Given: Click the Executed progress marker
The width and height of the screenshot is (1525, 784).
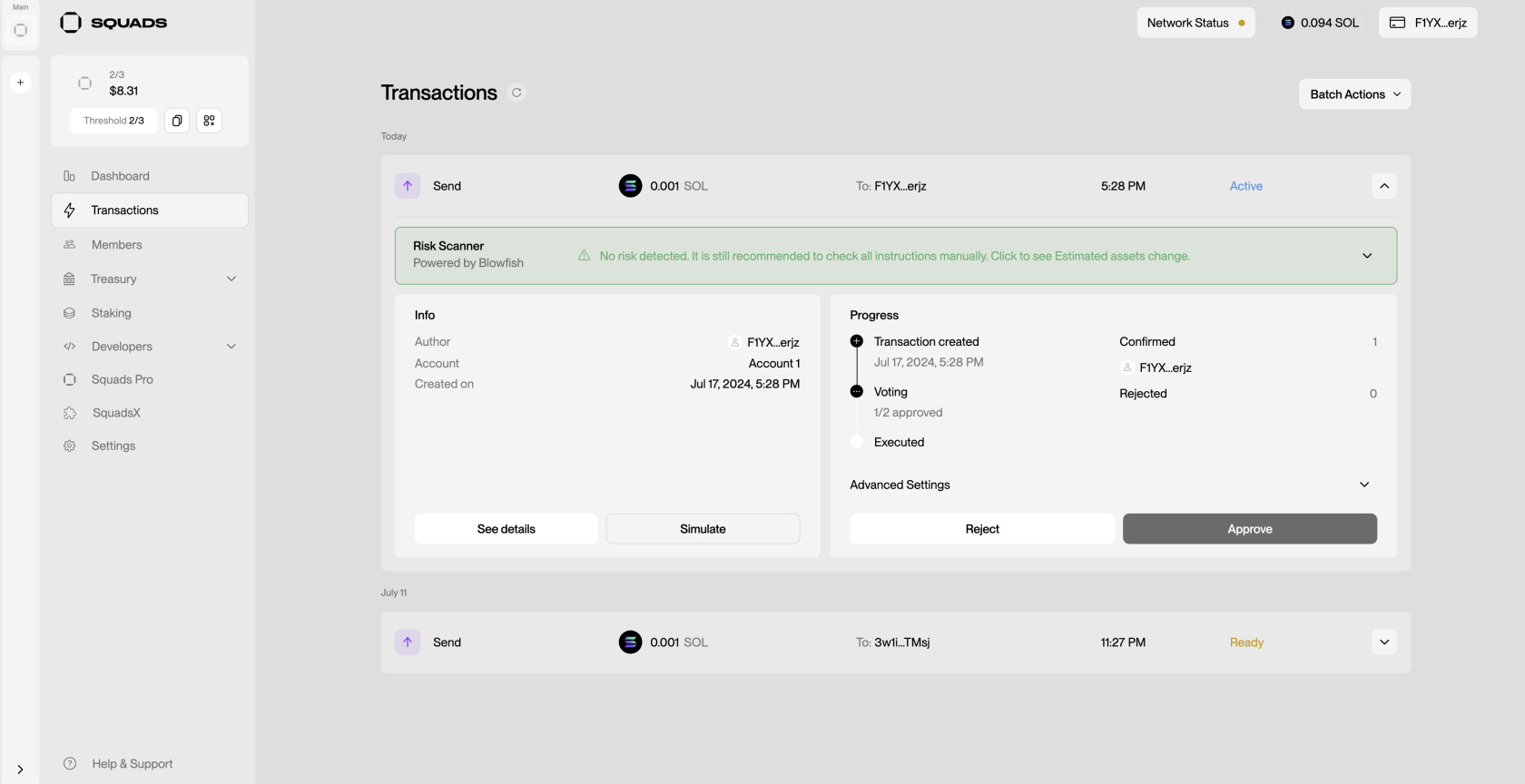Looking at the screenshot, I should [857, 442].
